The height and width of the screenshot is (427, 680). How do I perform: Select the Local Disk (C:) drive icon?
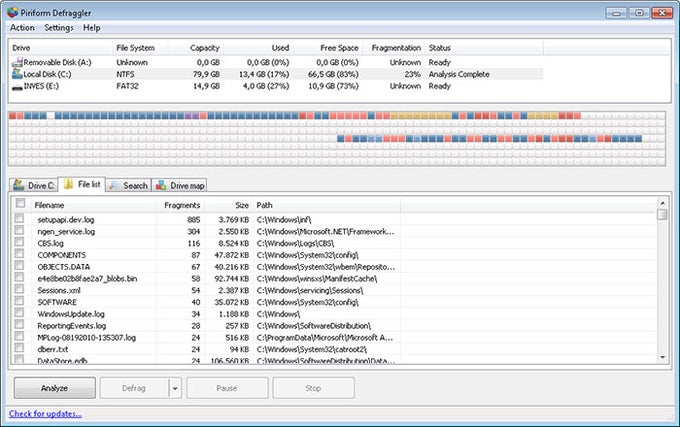click(x=17, y=74)
